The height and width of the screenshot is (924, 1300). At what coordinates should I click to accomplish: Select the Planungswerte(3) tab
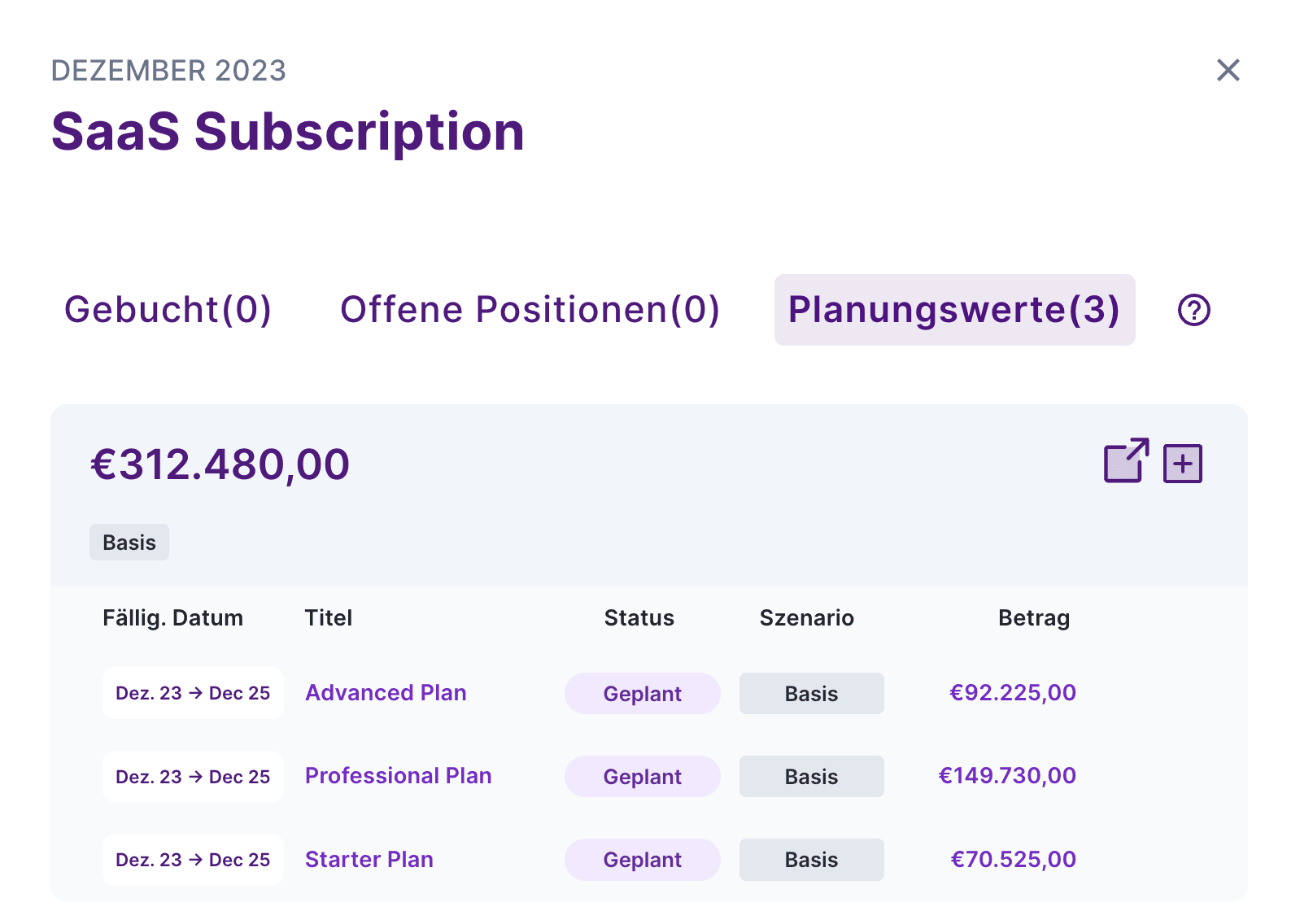953,310
